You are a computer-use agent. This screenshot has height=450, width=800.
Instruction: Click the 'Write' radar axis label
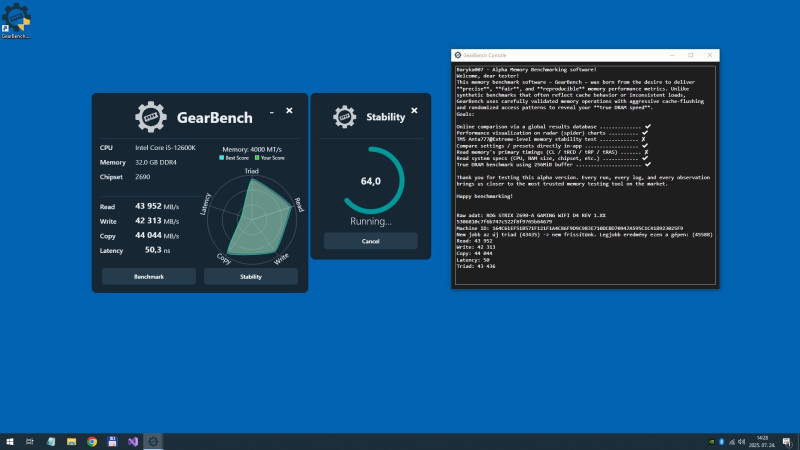pos(281,259)
